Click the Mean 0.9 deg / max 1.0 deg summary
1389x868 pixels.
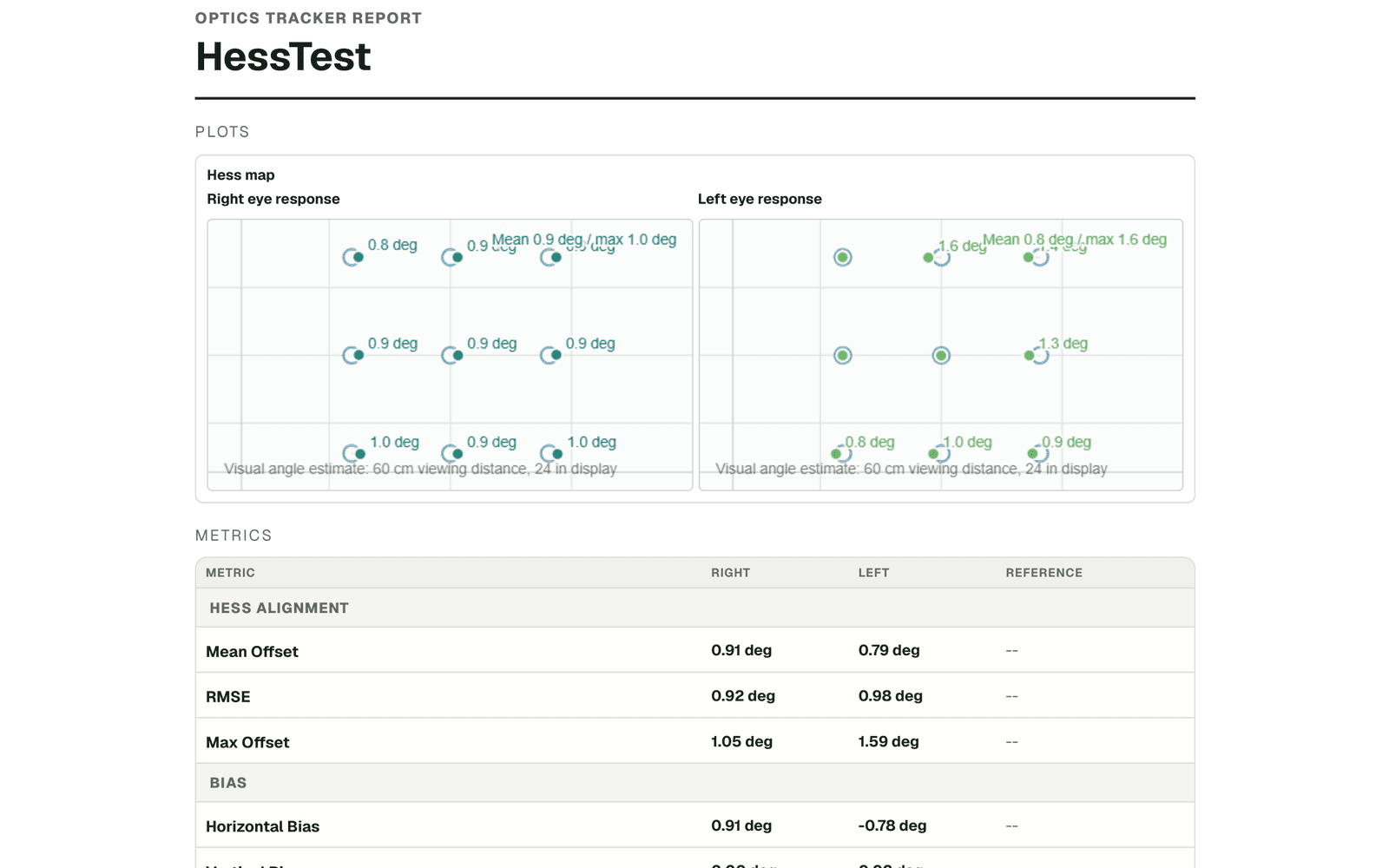584,240
